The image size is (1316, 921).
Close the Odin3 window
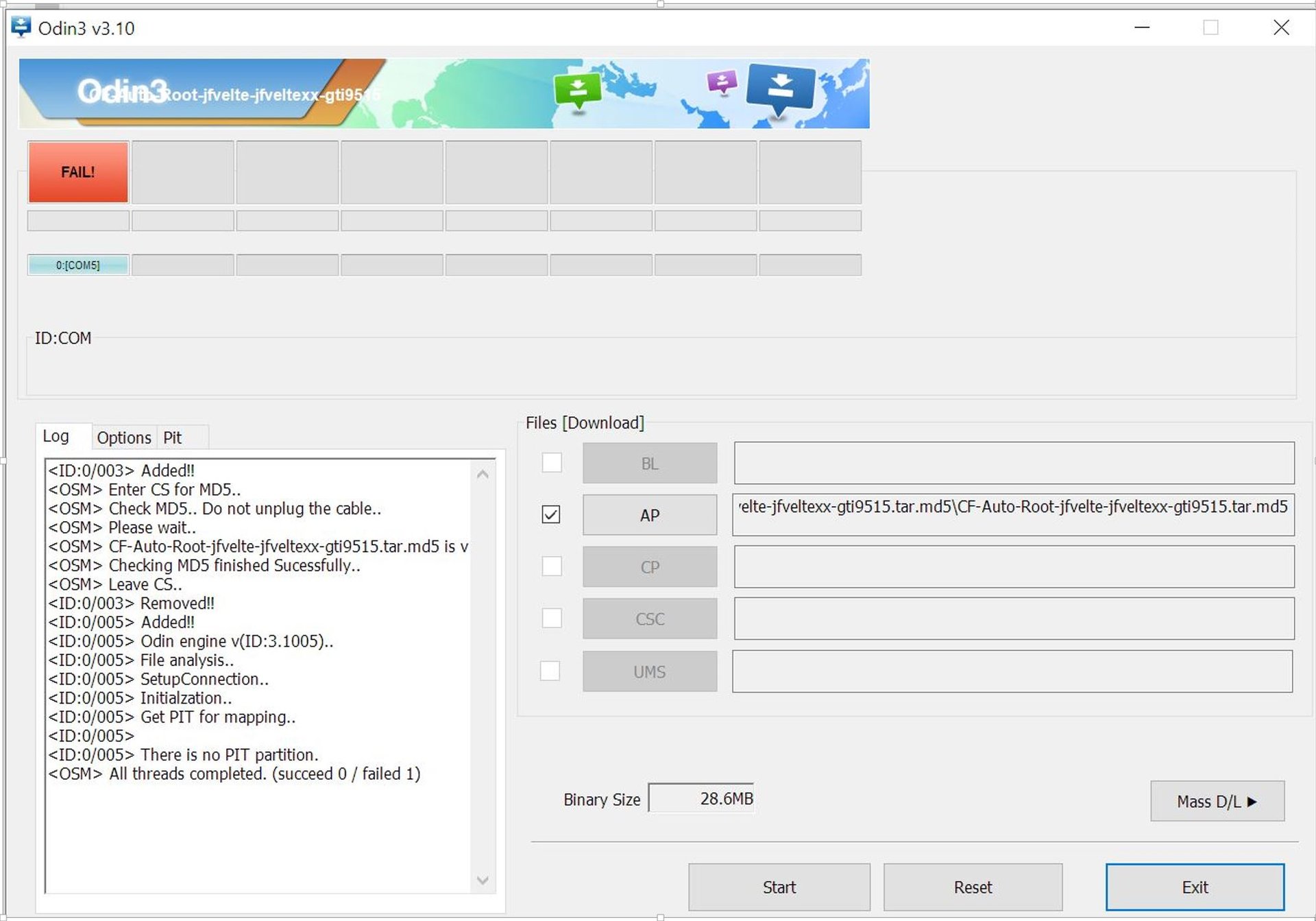coord(1281,27)
